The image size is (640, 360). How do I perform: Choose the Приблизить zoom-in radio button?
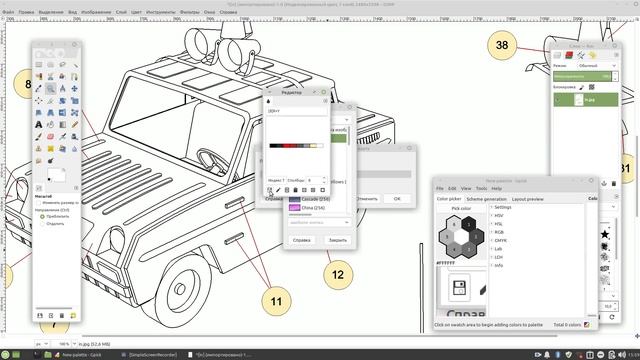[x=42, y=216]
